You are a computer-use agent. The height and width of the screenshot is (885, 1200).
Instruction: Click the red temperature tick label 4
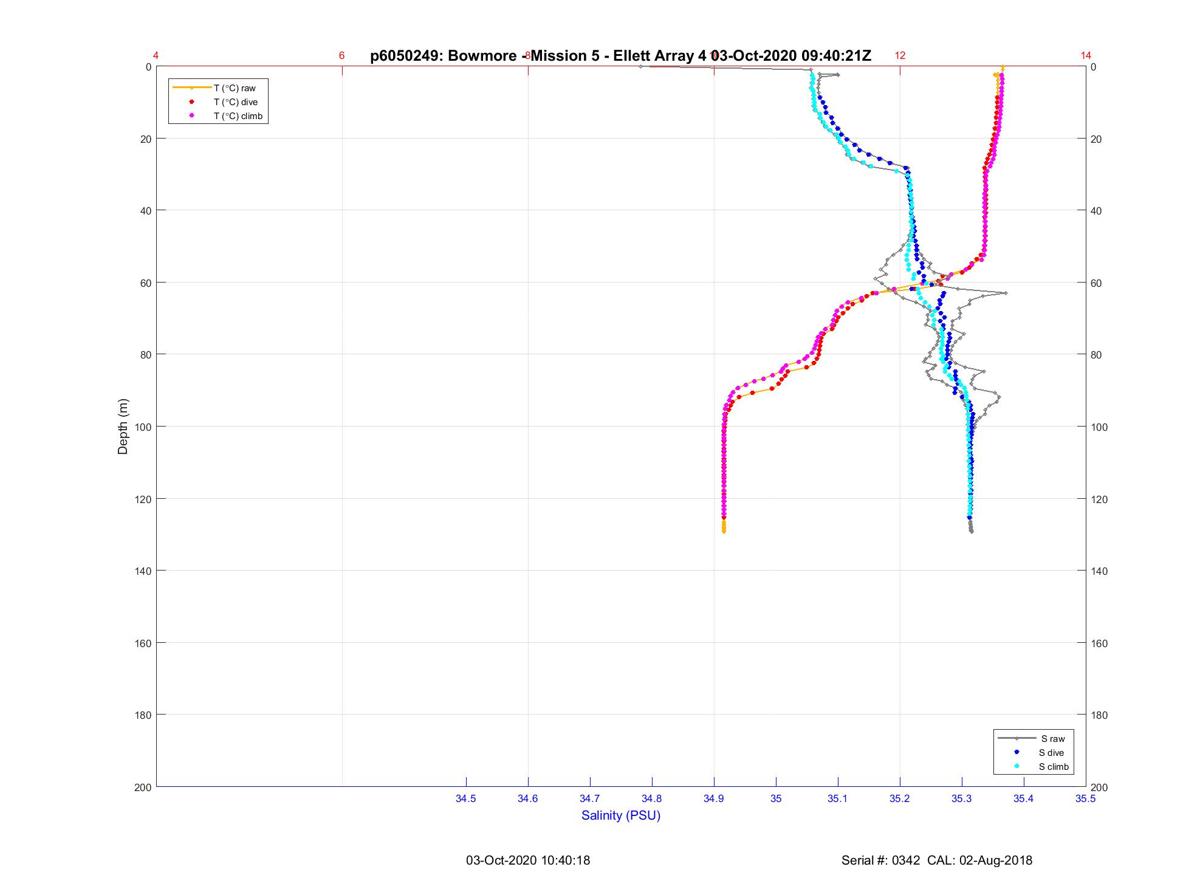click(156, 56)
